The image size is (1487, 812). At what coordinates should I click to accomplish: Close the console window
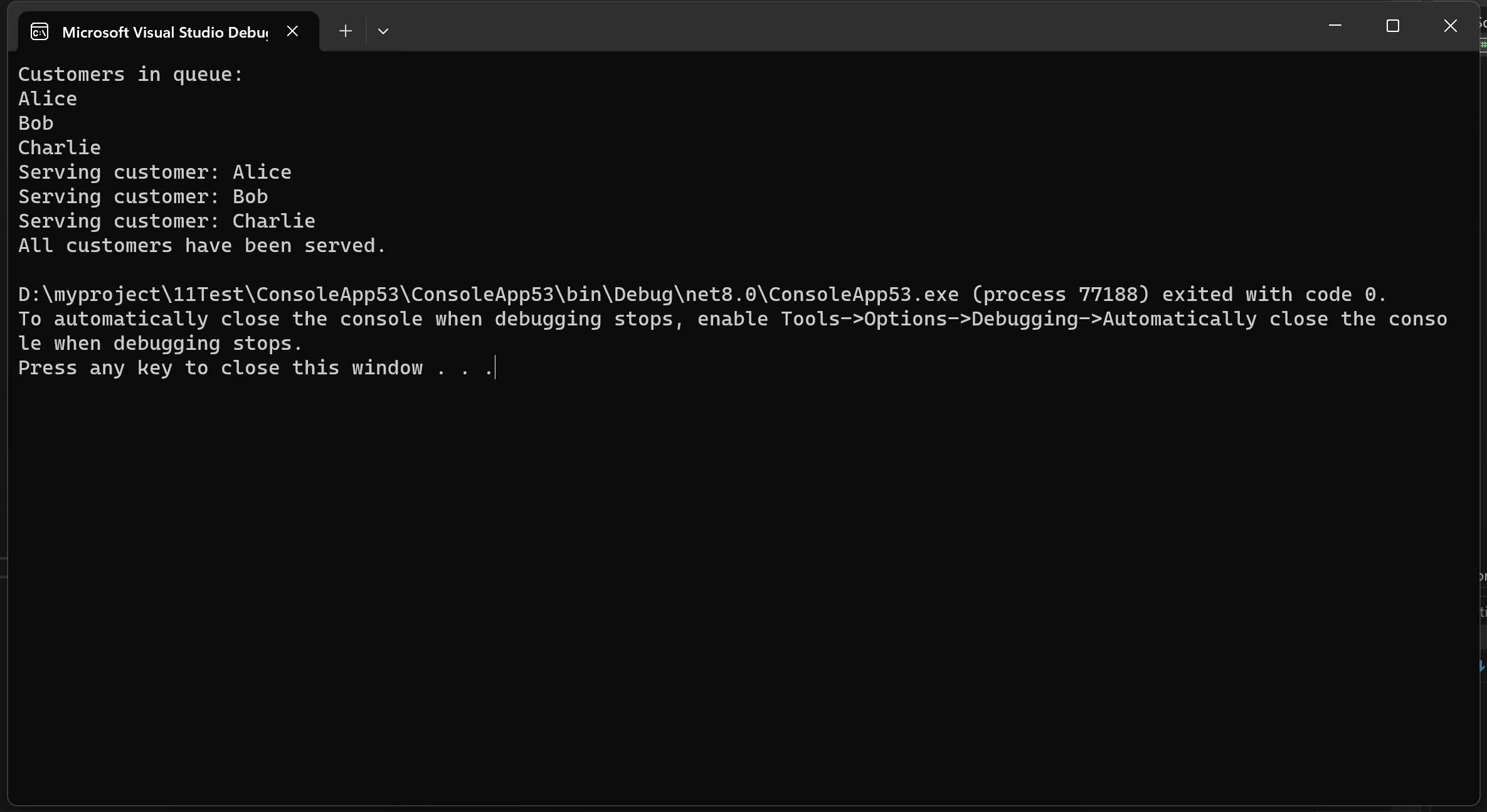pos(1450,26)
